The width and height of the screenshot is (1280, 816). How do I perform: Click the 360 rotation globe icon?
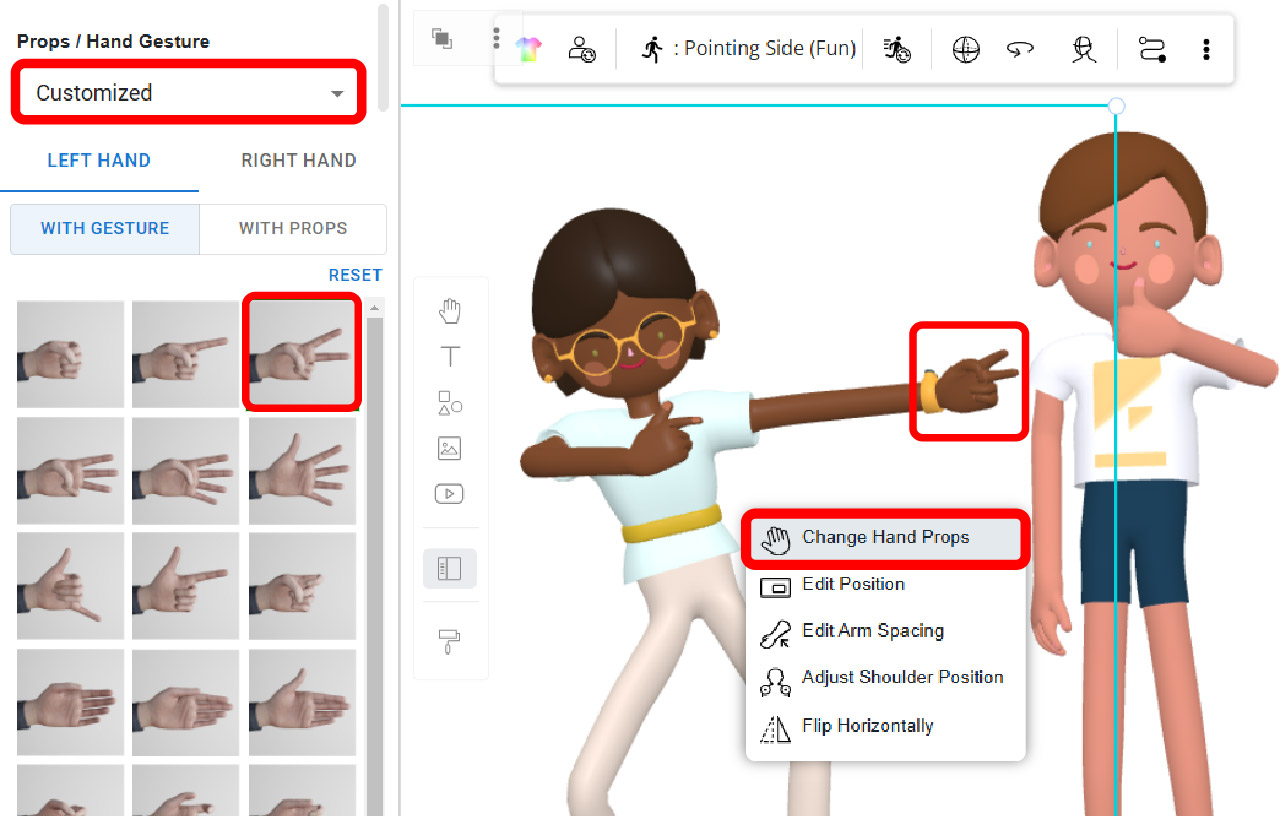(x=965, y=47)
